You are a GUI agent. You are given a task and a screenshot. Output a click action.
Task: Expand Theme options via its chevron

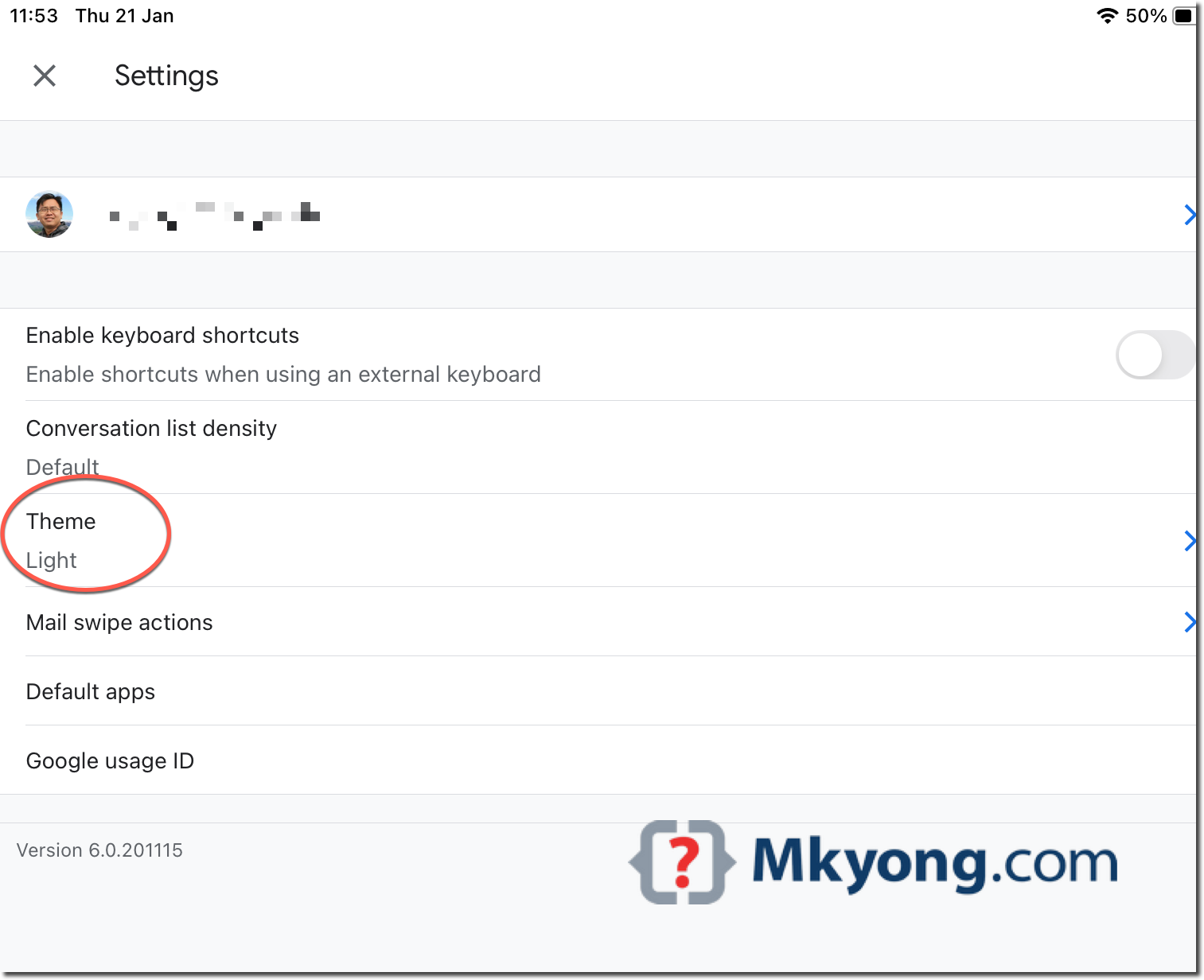pyautogui.click(x=1190, y=541)
